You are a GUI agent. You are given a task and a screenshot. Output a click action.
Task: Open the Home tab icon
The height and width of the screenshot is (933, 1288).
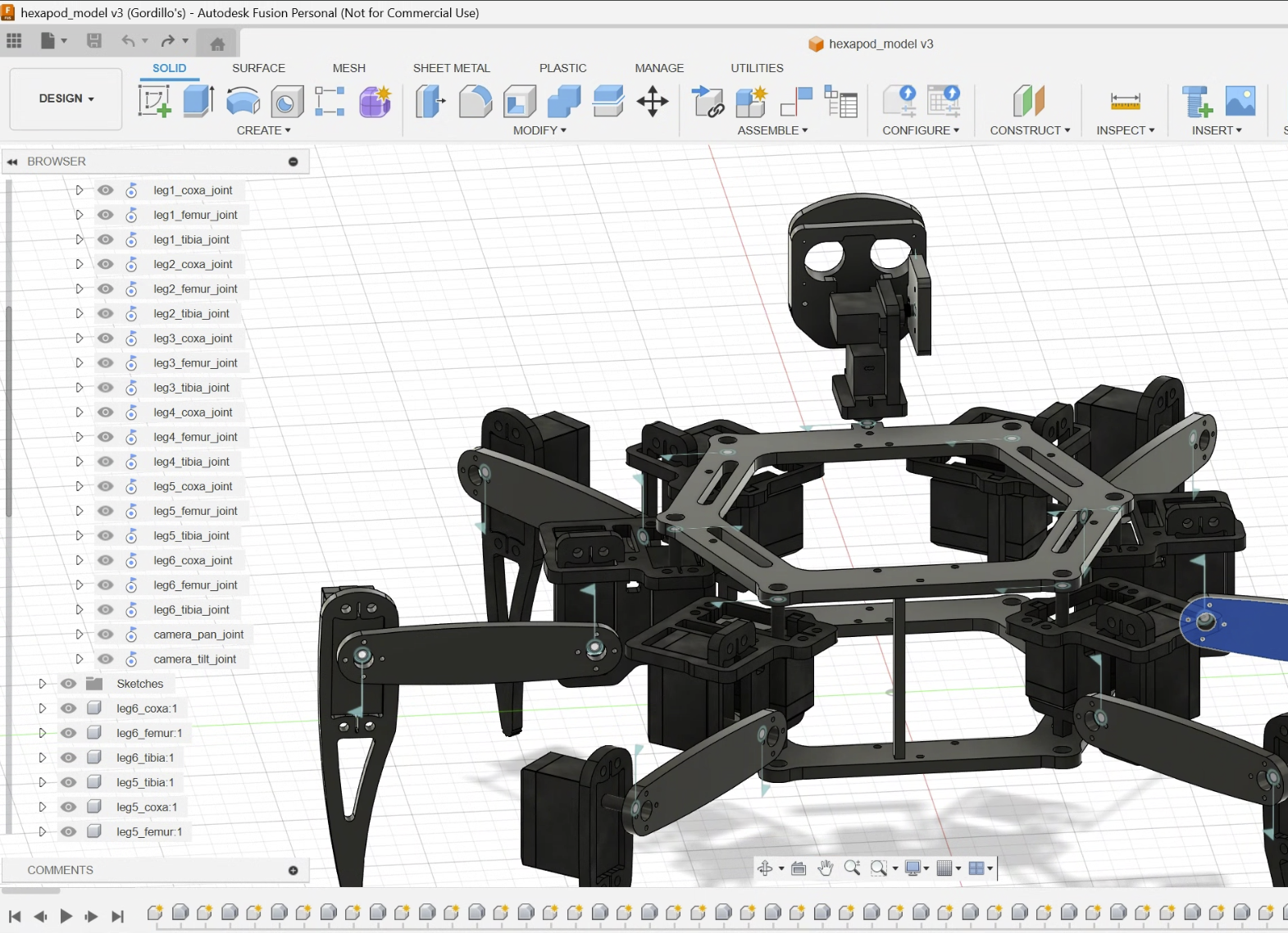tap(217, 44)
